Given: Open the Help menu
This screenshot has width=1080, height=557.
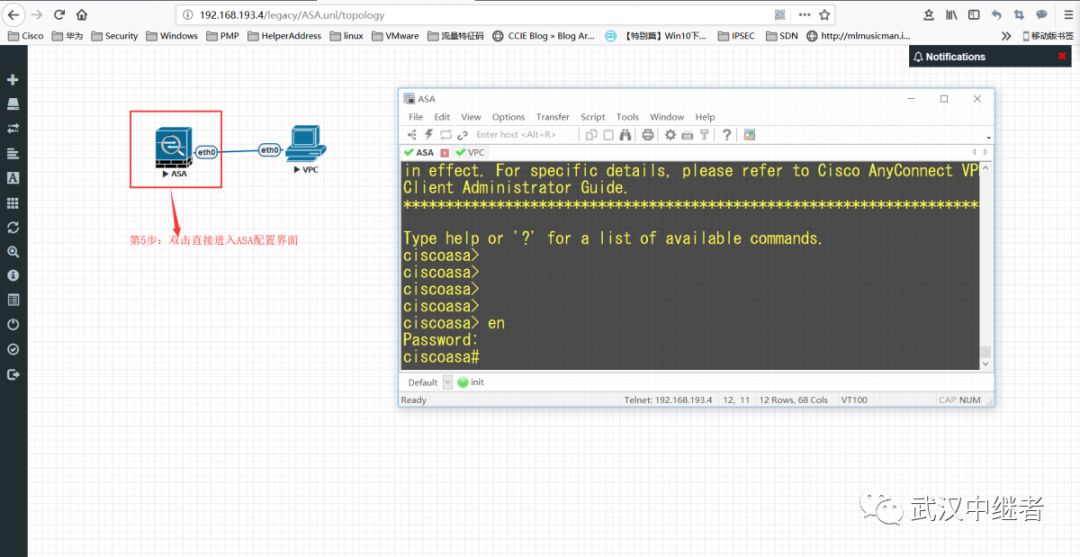Looking at the screenshot, I should (x=705, y=117).
